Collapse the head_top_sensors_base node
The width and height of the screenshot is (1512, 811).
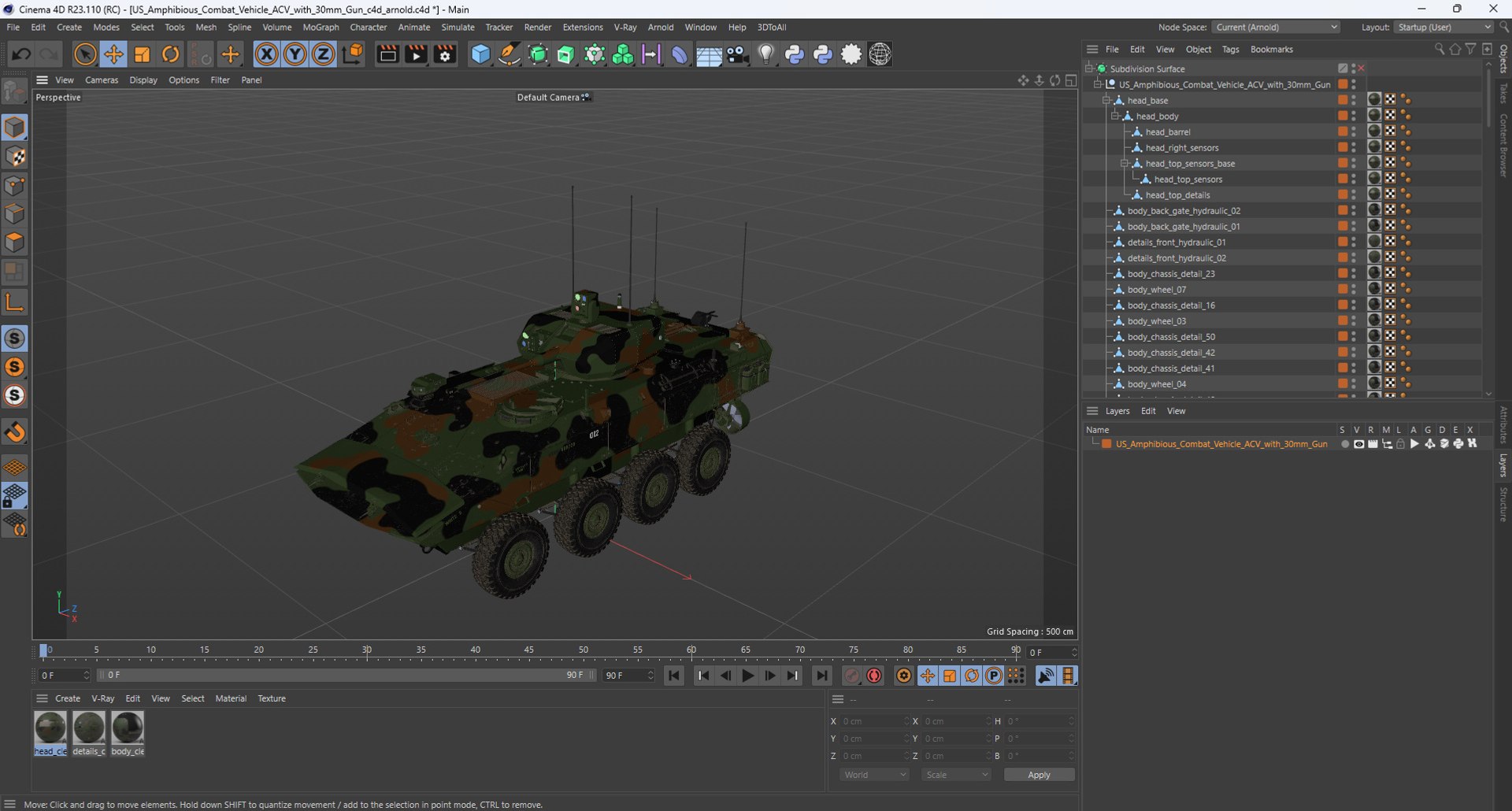point(1125,163)
